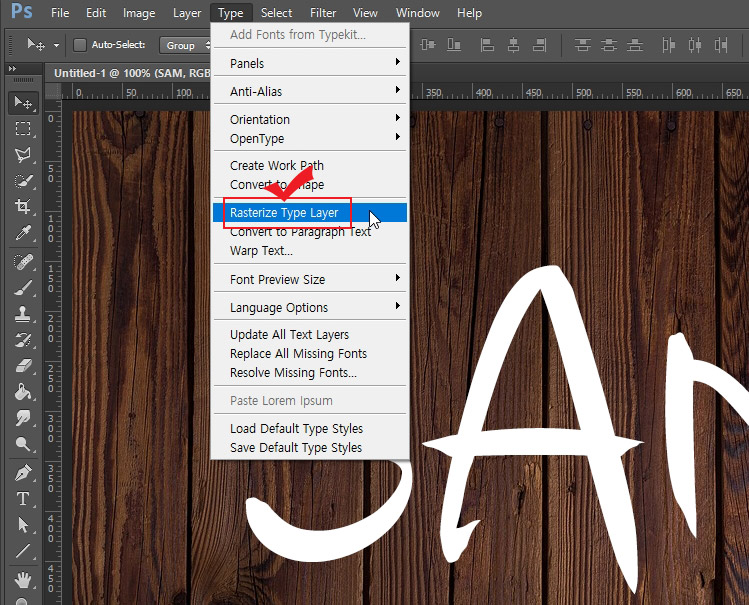Select the Rectangular Marquee tool

click(23, 128)
